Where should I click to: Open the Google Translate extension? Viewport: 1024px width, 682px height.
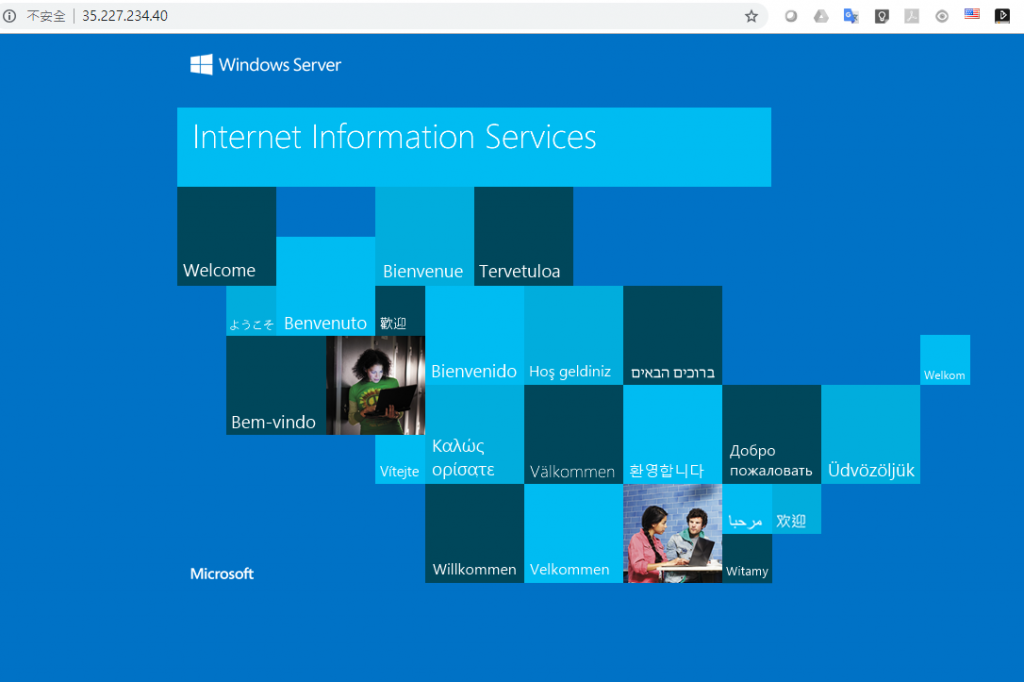[851, 16]
